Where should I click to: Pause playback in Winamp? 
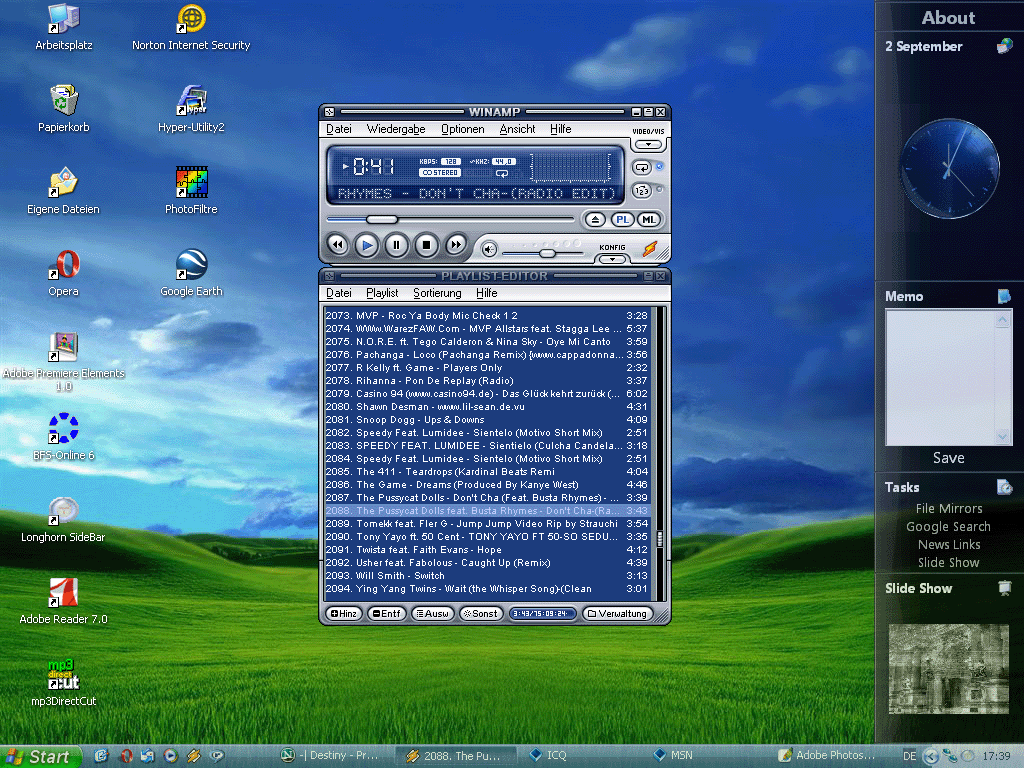[x=396, y=245]
